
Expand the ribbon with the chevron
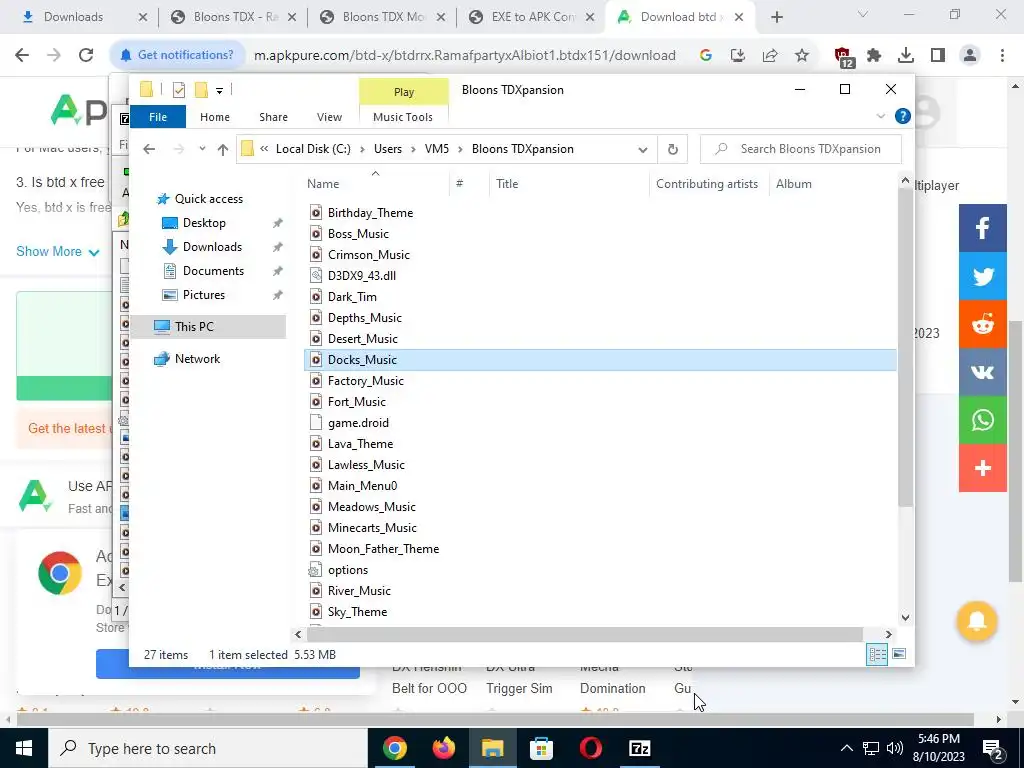pyautogui.click(x=880, y=116)
